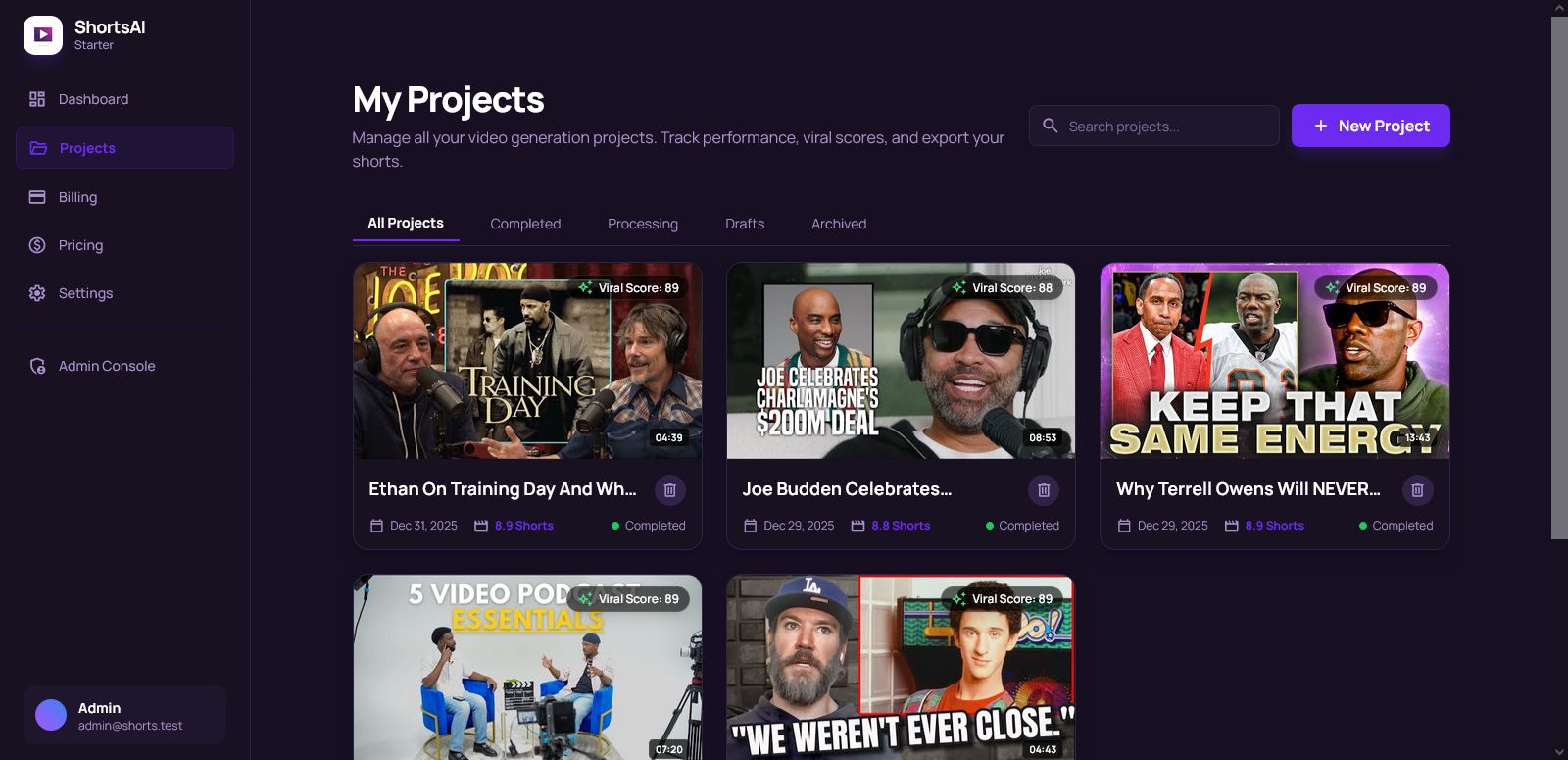Click the ShortsAI logo icon
The height and width of the screenshot is (760, 1568).
[43, 35]
